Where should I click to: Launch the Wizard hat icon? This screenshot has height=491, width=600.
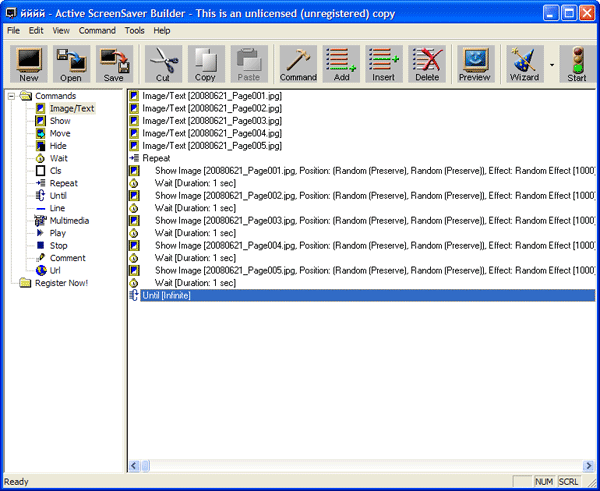coord(525,64)
